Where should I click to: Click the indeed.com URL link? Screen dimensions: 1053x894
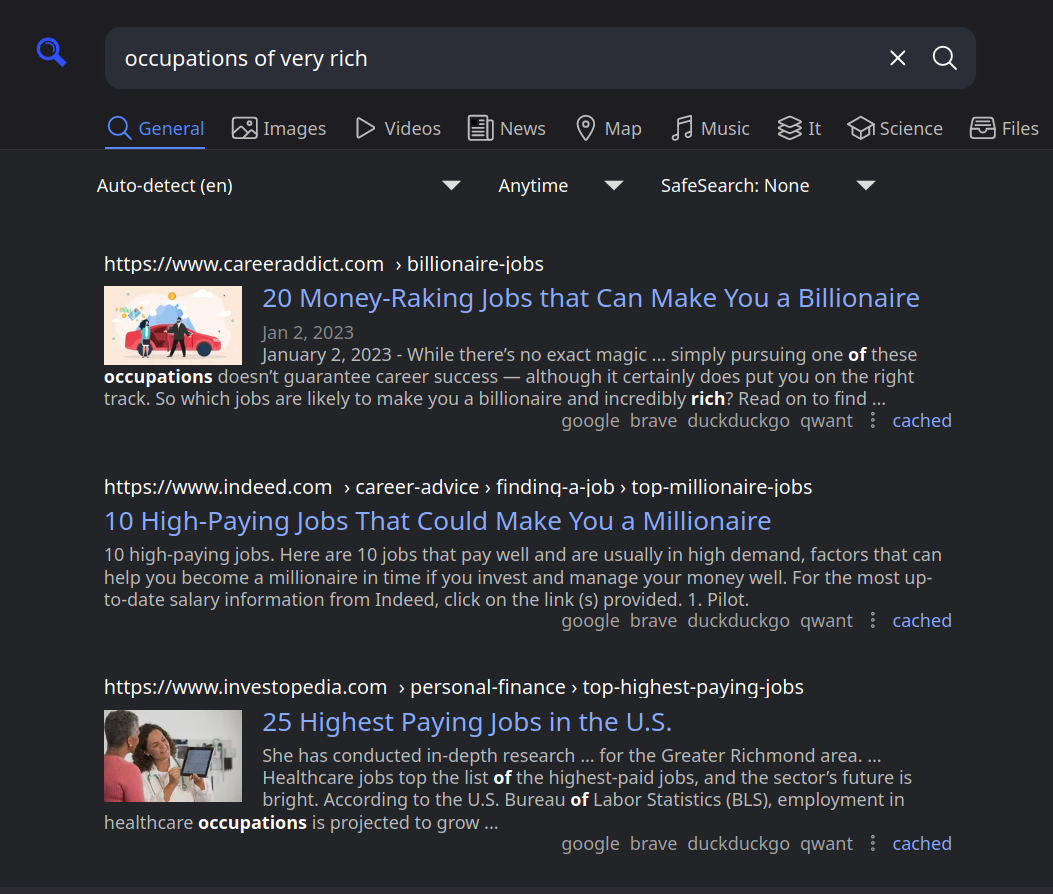click(458, 487)
